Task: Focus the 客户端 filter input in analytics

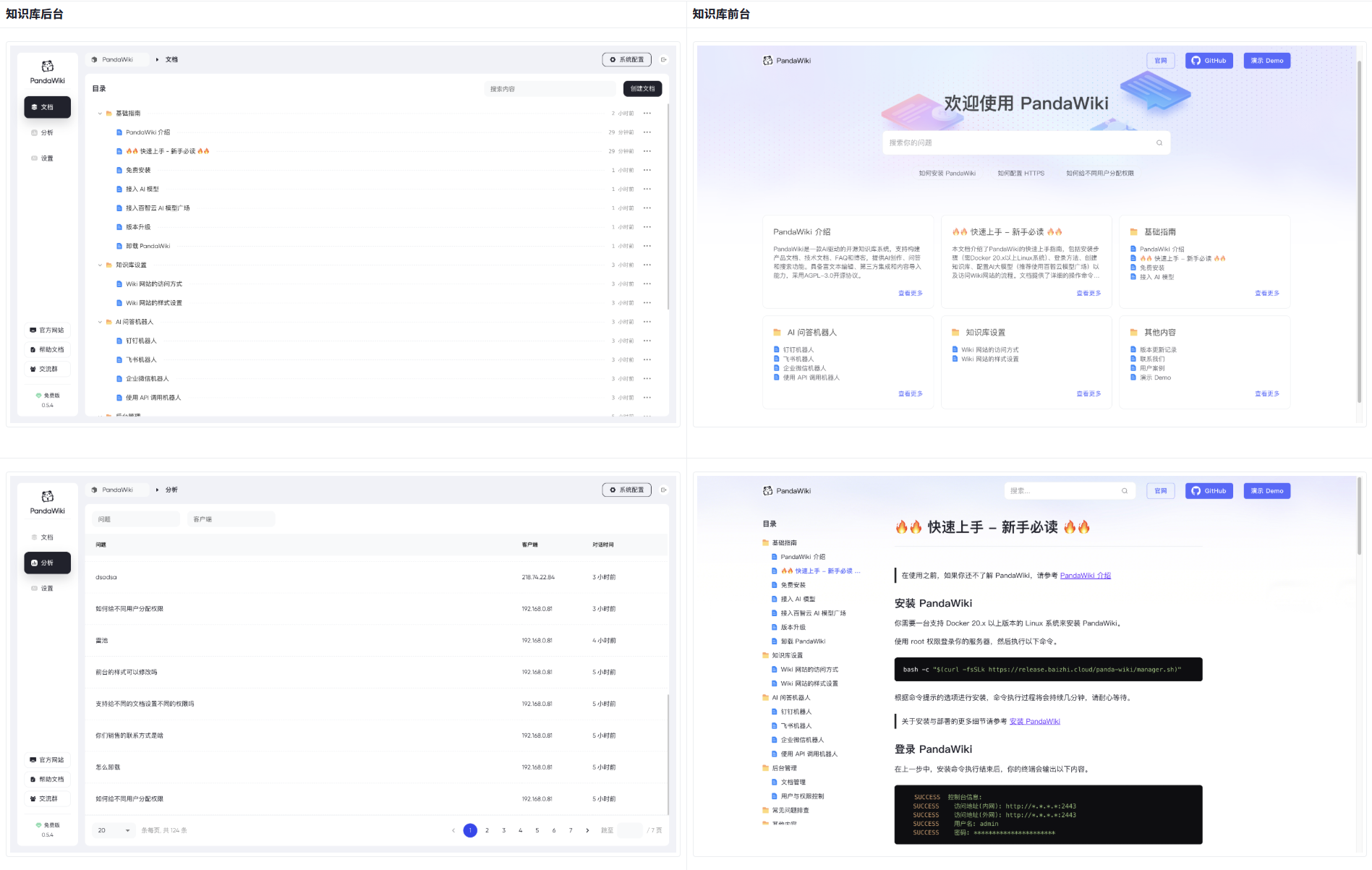Action: pyautogui.click(x=231, y=519)
